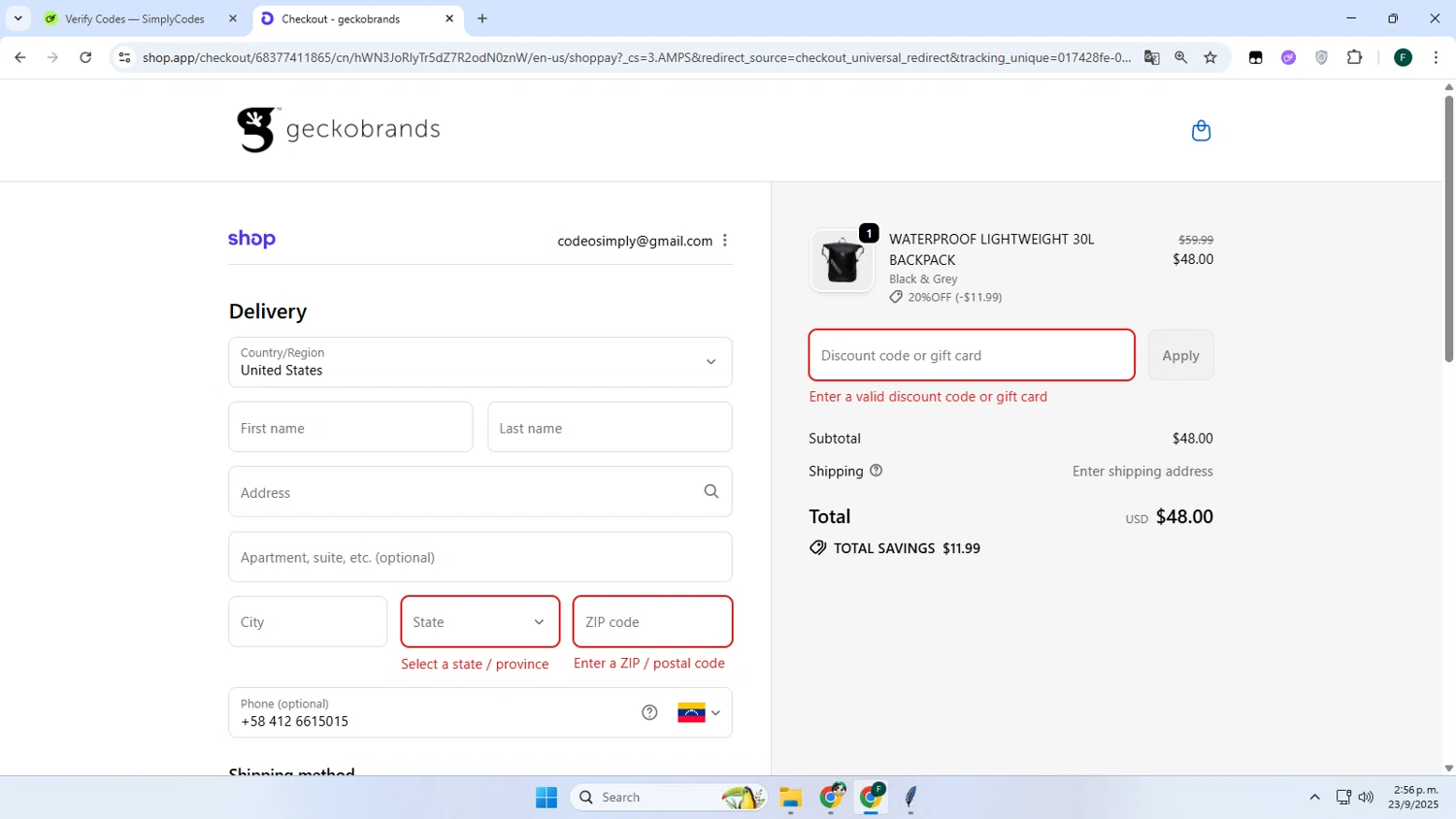Open the phone country flag selector

pos(699,713)
